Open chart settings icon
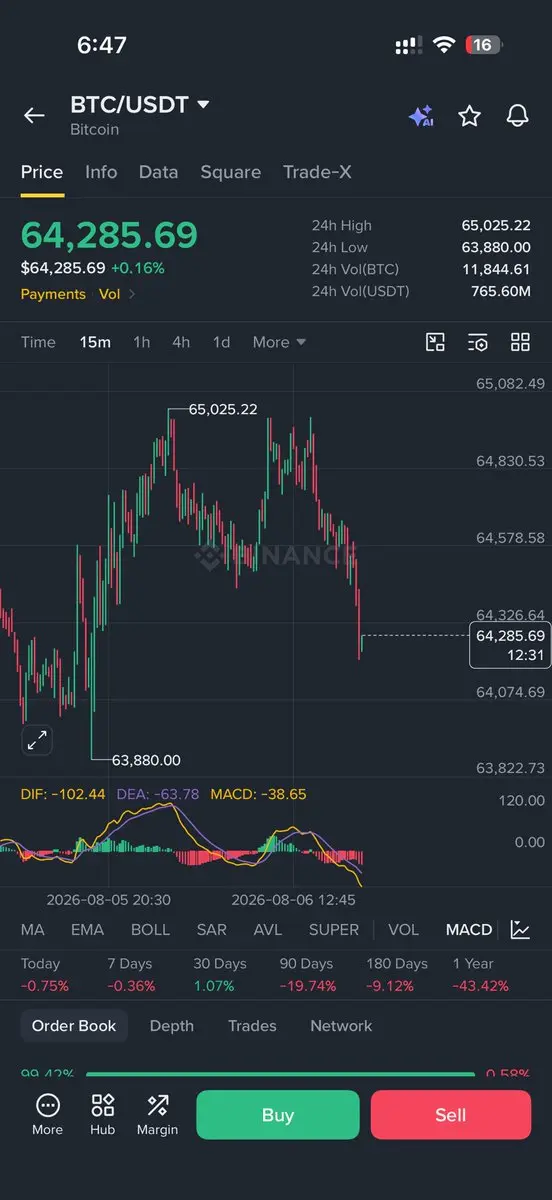 coord(478,342)
